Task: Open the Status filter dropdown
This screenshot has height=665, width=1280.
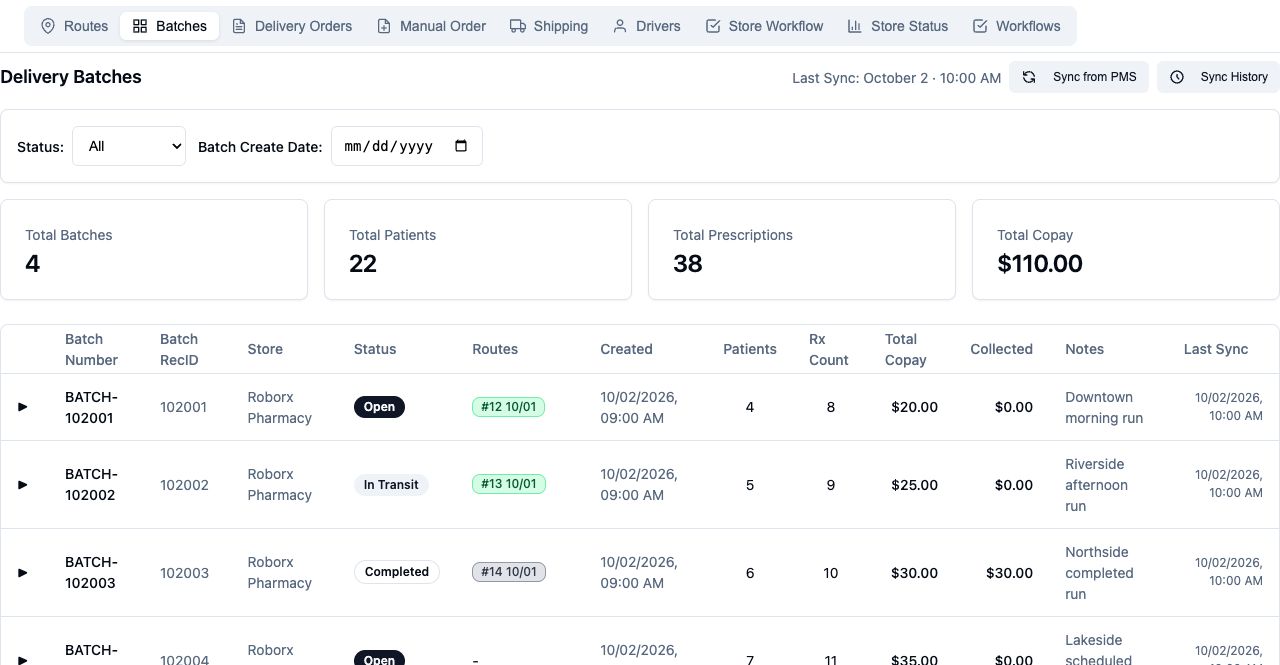Action: point(129,146)
